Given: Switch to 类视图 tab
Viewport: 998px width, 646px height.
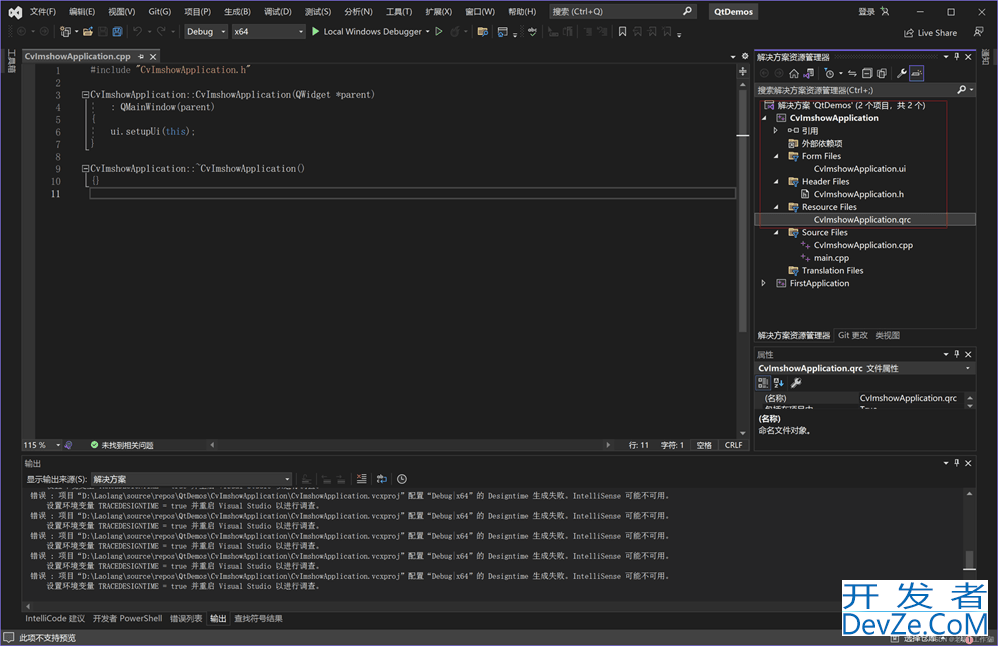Looking at the screenshot, I should [x=887, y=335].
